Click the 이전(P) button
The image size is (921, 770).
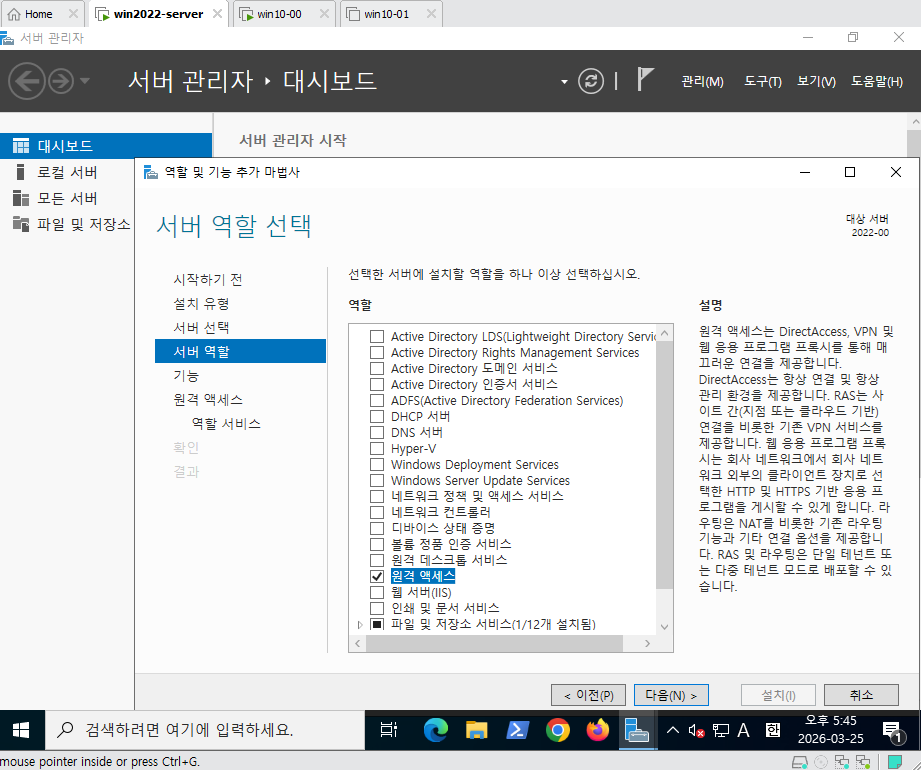[x=589, y=695]
